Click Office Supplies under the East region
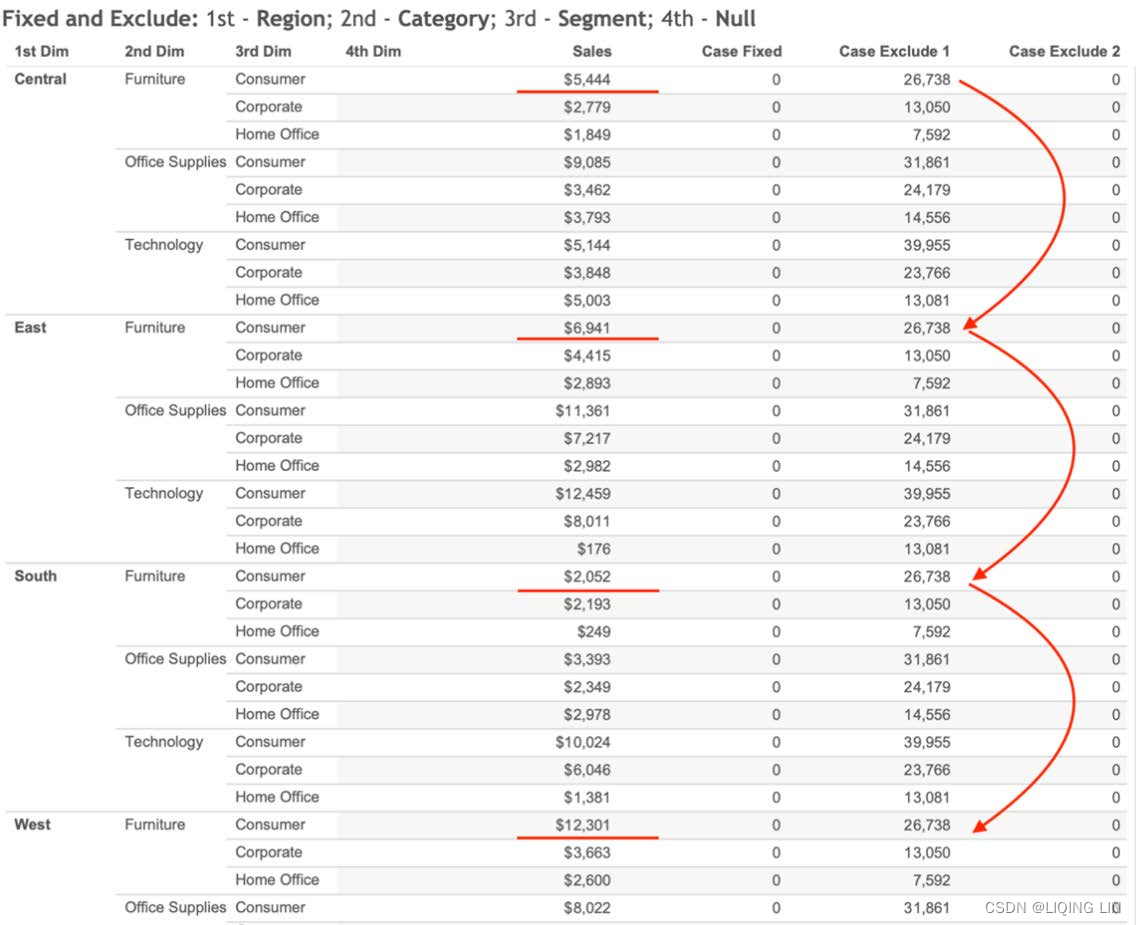1136x925 pixels. coord(175,410)
